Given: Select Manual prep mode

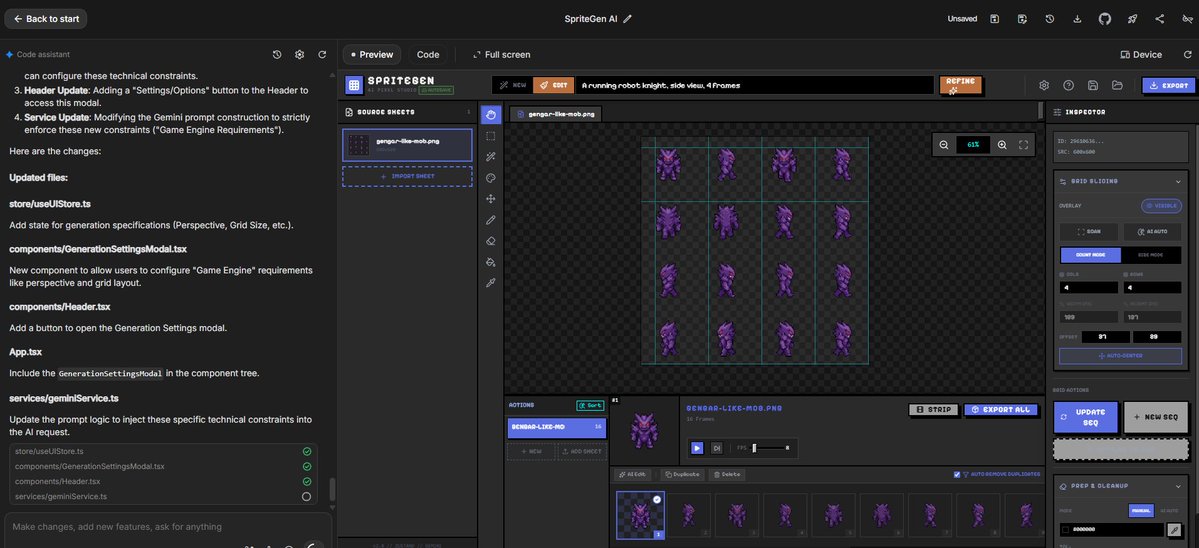Looking at the screenshot, I should [1140, 510].
